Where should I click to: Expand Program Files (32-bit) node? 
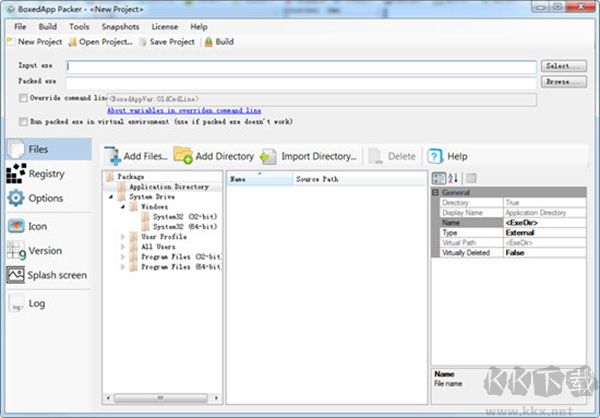[x=123, y=256]
